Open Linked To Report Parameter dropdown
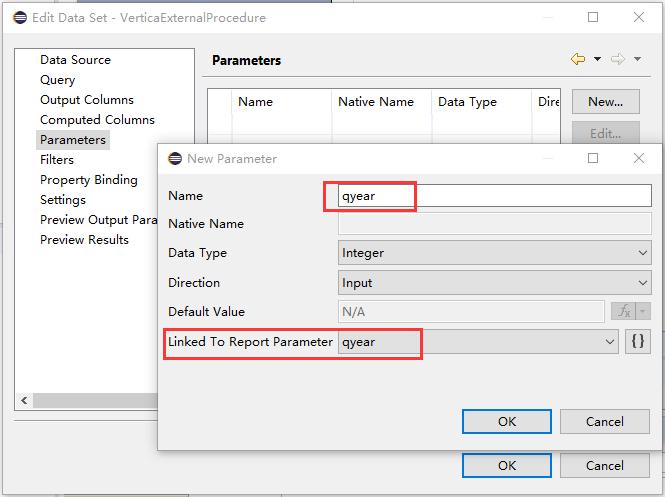 pyautogui.click(x=609, y=342)
